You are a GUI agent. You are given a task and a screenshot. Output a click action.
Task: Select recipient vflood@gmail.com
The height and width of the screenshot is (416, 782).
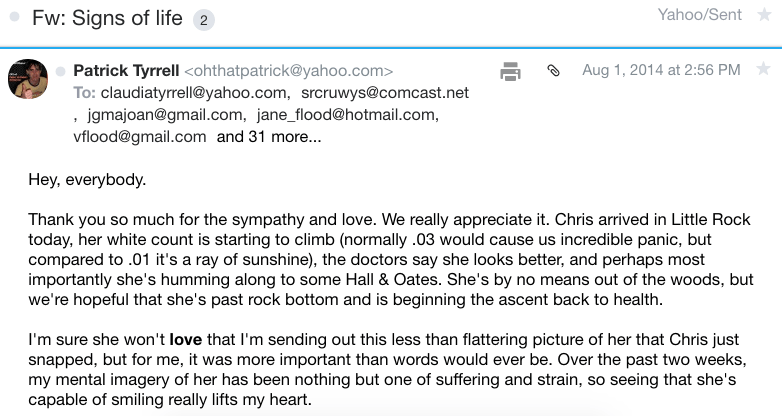[140, 137]
